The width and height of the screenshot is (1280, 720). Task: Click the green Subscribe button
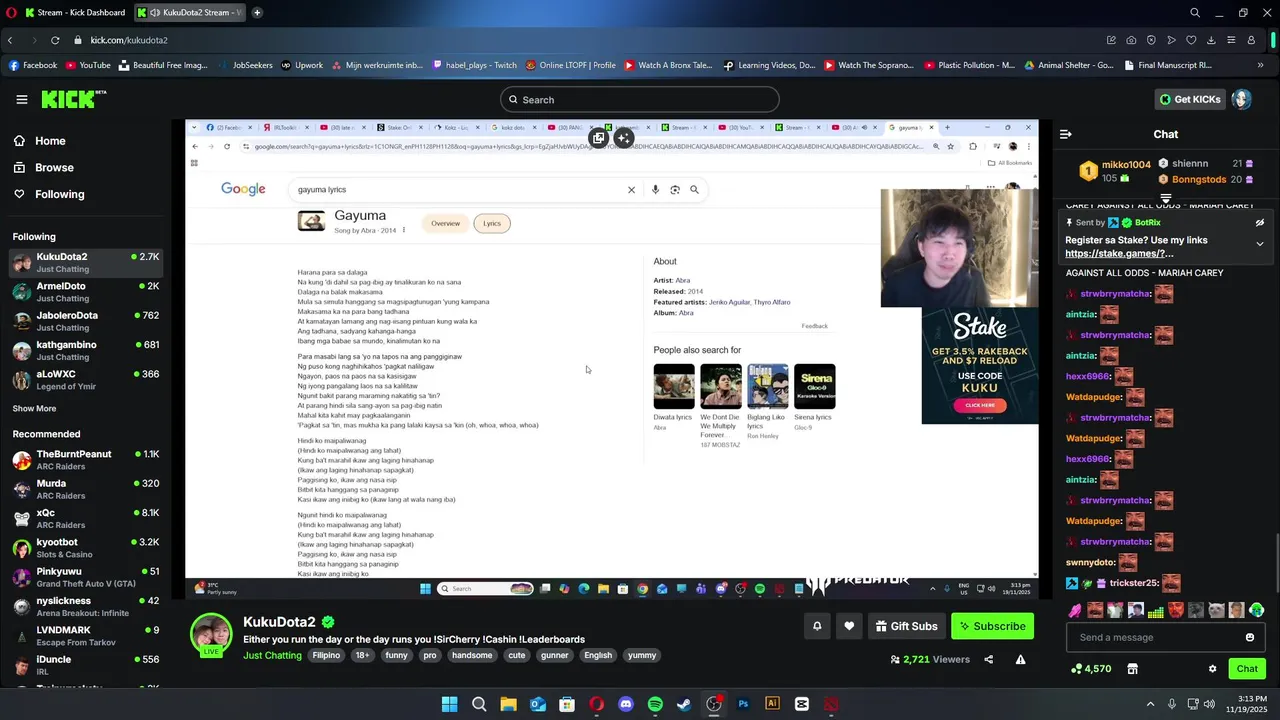(992, 626)
